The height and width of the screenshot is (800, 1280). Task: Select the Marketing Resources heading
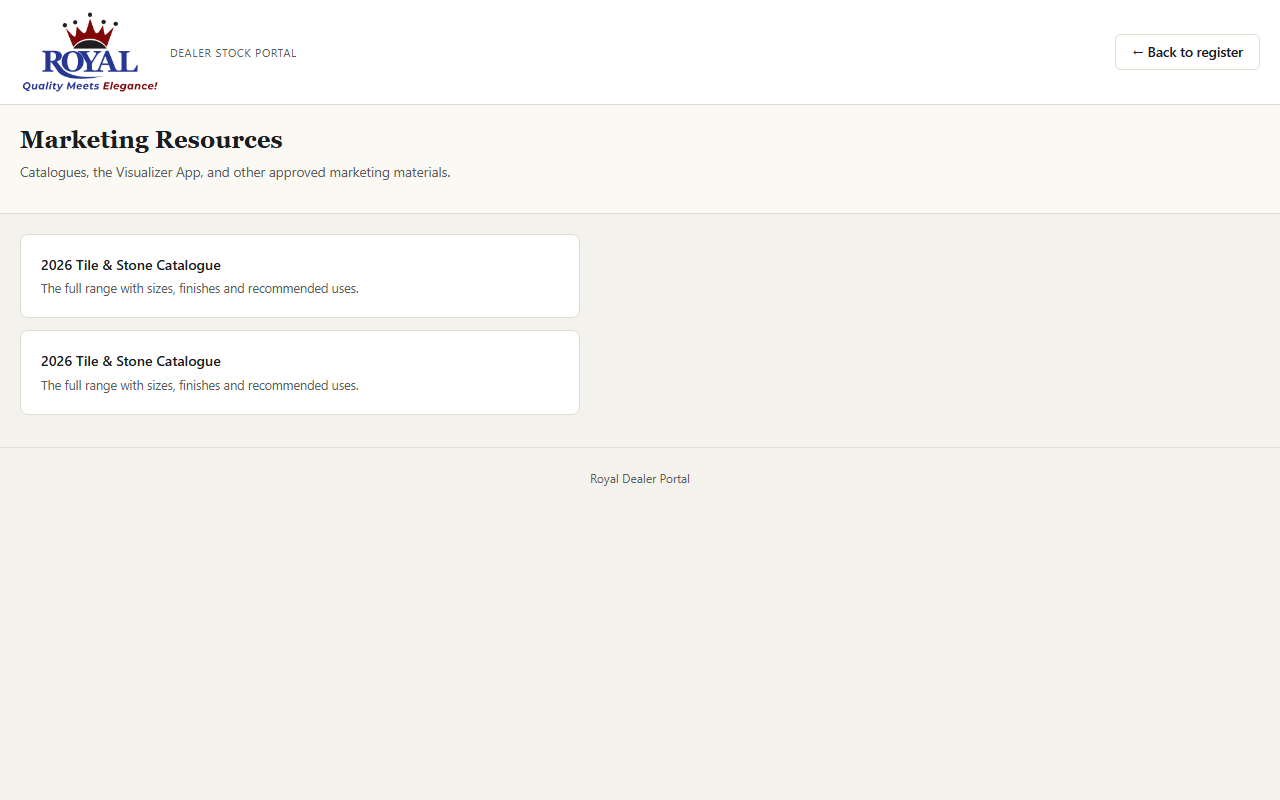(151, 139)
